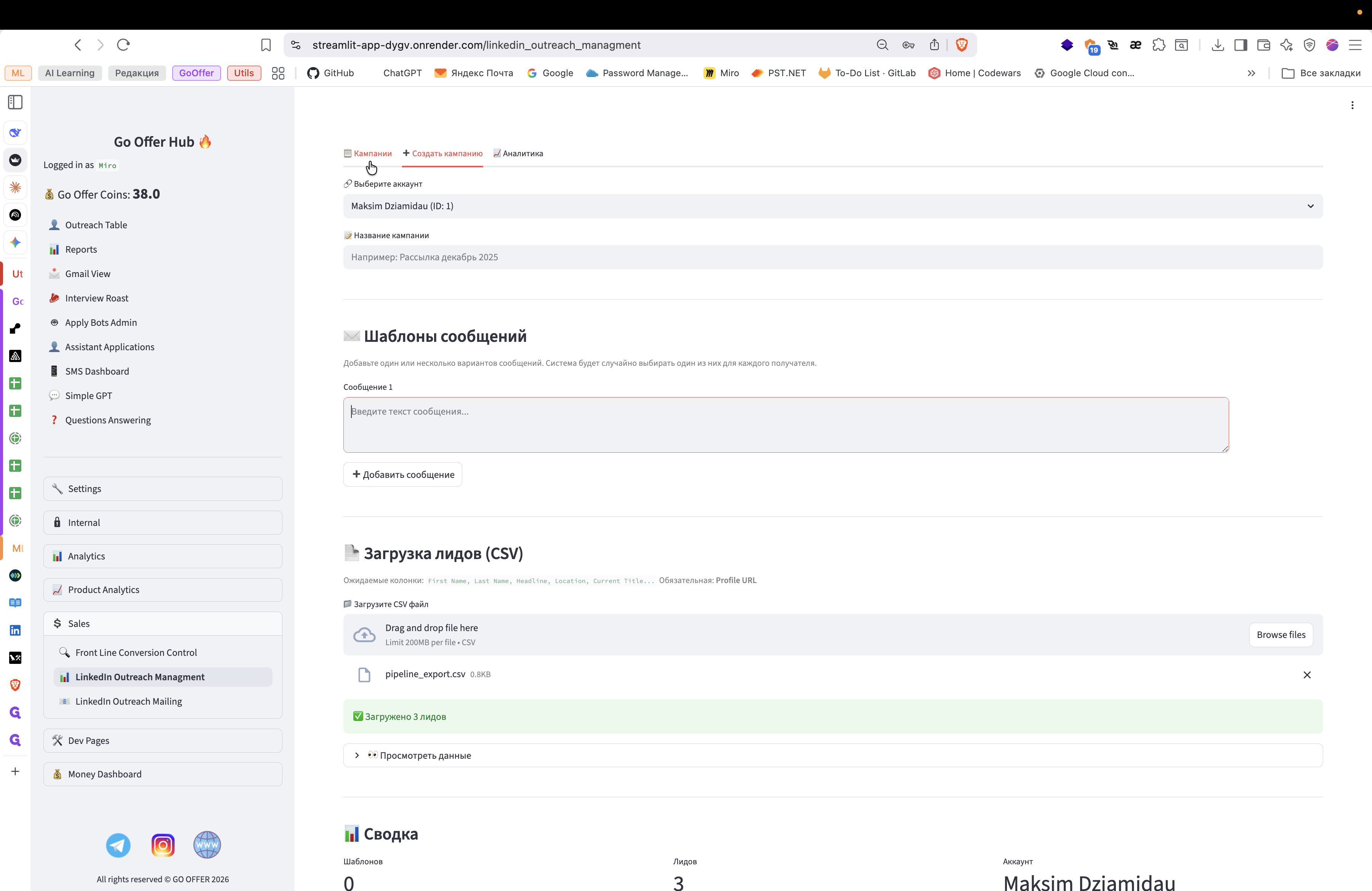Open the Instagram icon link in sidebar footer
Image resolution: width=1372 pixels, height=891 pixels.
click(163, 845)
